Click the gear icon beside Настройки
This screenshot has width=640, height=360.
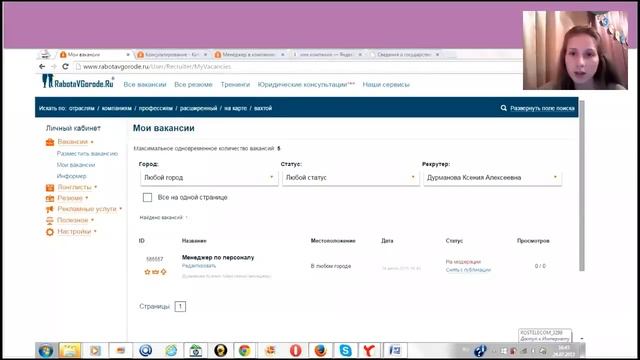click(50, 232)
